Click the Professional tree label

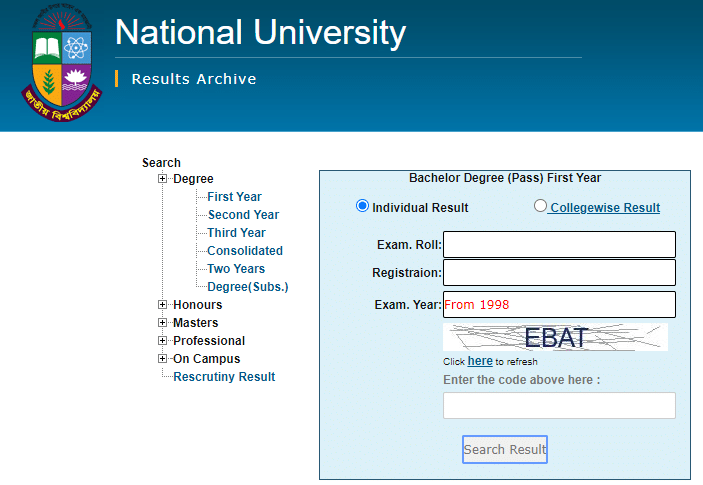[x=209, y=341]
